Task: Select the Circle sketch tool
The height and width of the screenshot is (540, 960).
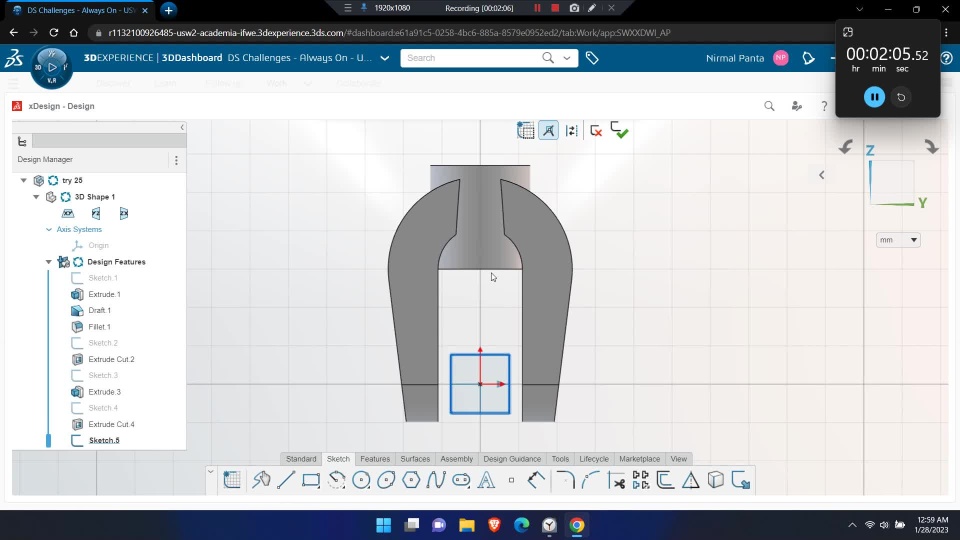Action: pos(361,480)
